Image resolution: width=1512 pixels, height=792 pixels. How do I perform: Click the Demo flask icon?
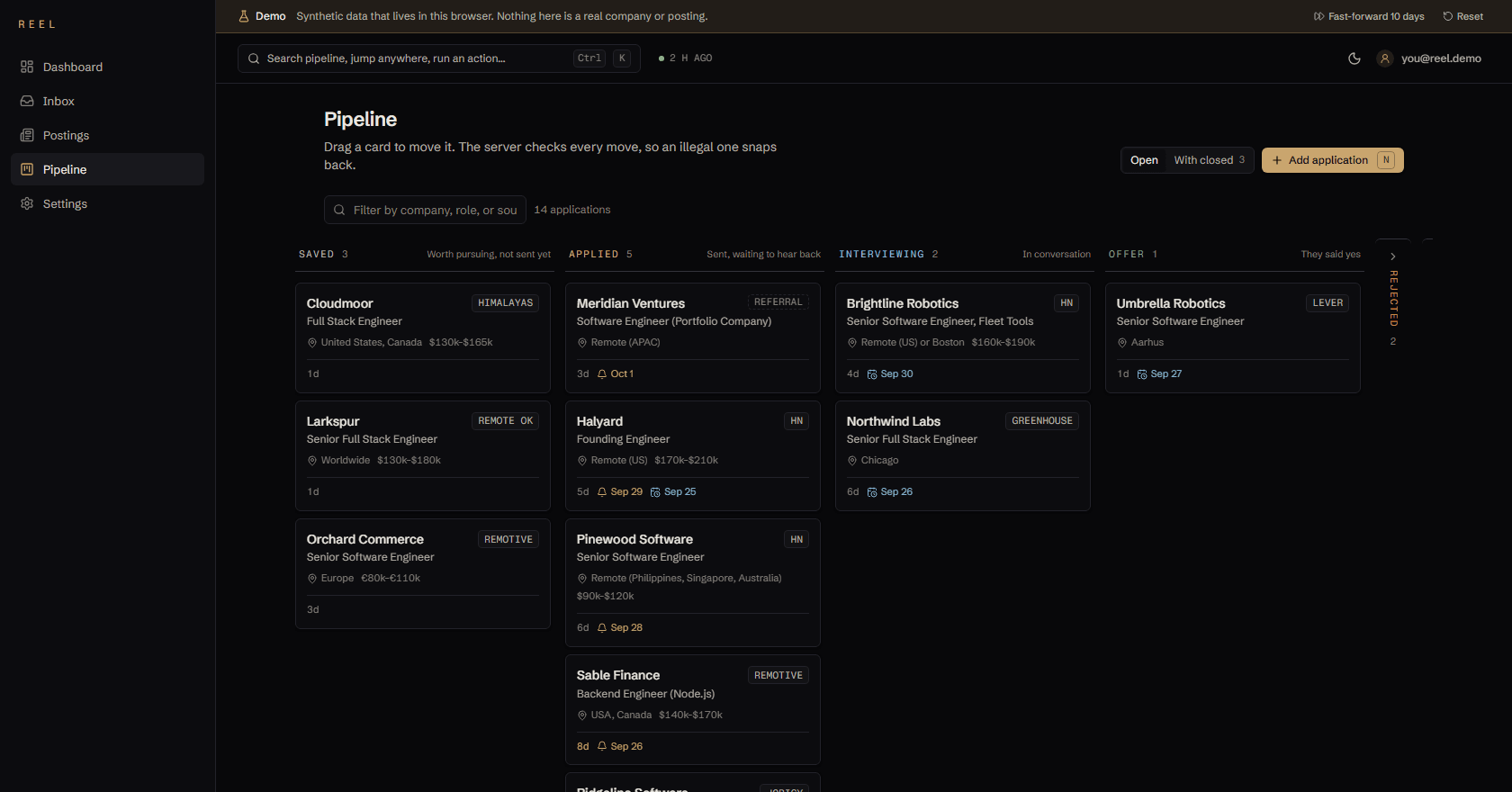243,16
